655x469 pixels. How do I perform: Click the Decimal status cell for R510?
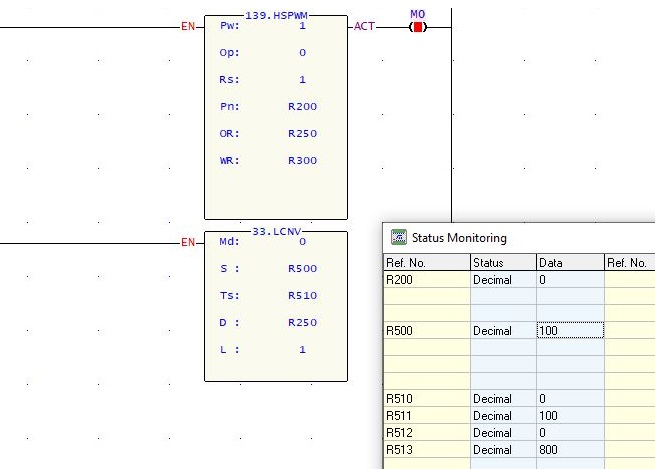pos(503,399)
